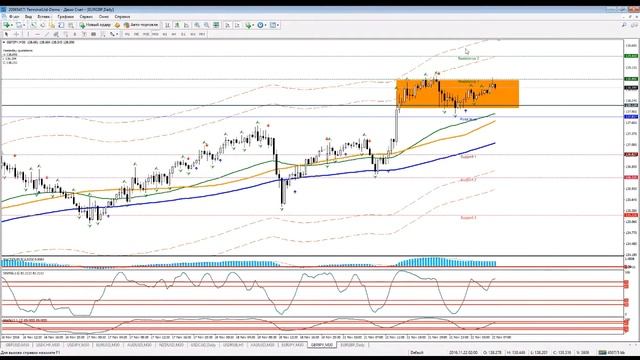Set timeframe to M1
Screen dimensions: 640x360
coord(127,34)
